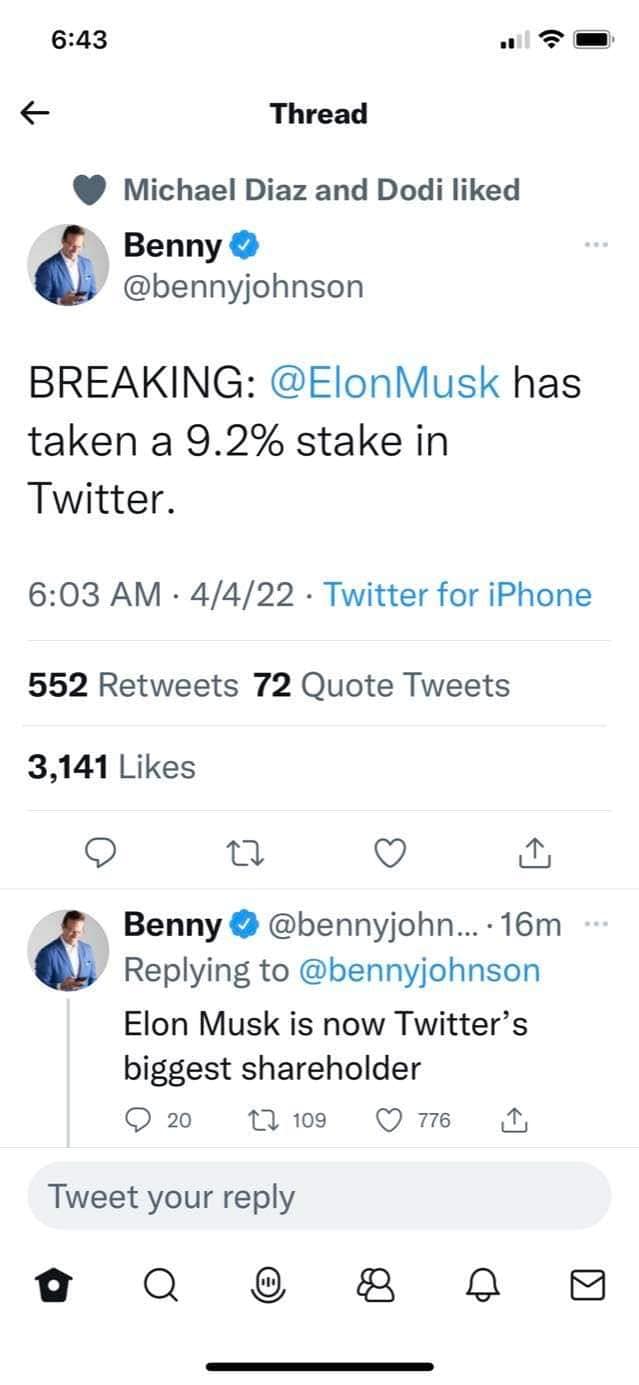Open the three-dot menu on the reply tweet
The width and height of the screenshot is (639, 1385).
coord(595,923)
